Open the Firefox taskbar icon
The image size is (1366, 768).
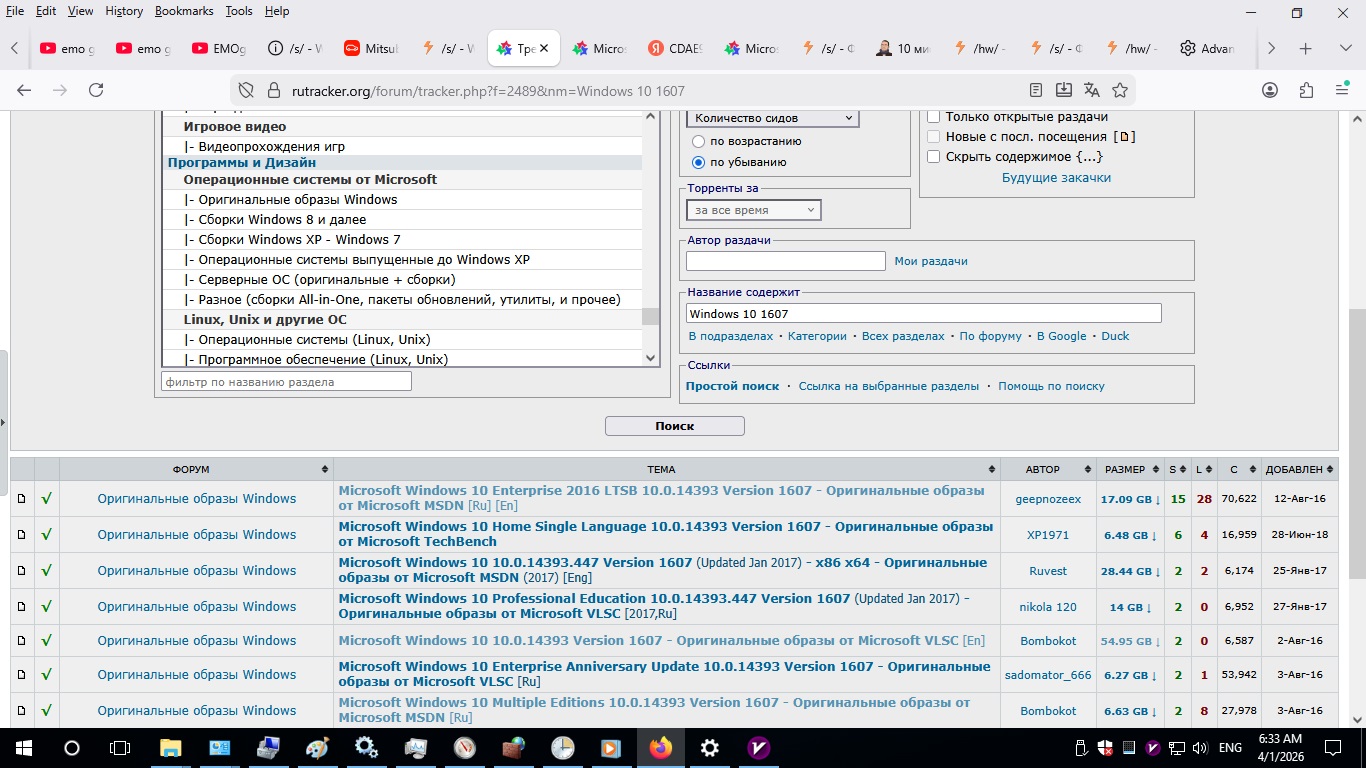click(x=660, y=748)
